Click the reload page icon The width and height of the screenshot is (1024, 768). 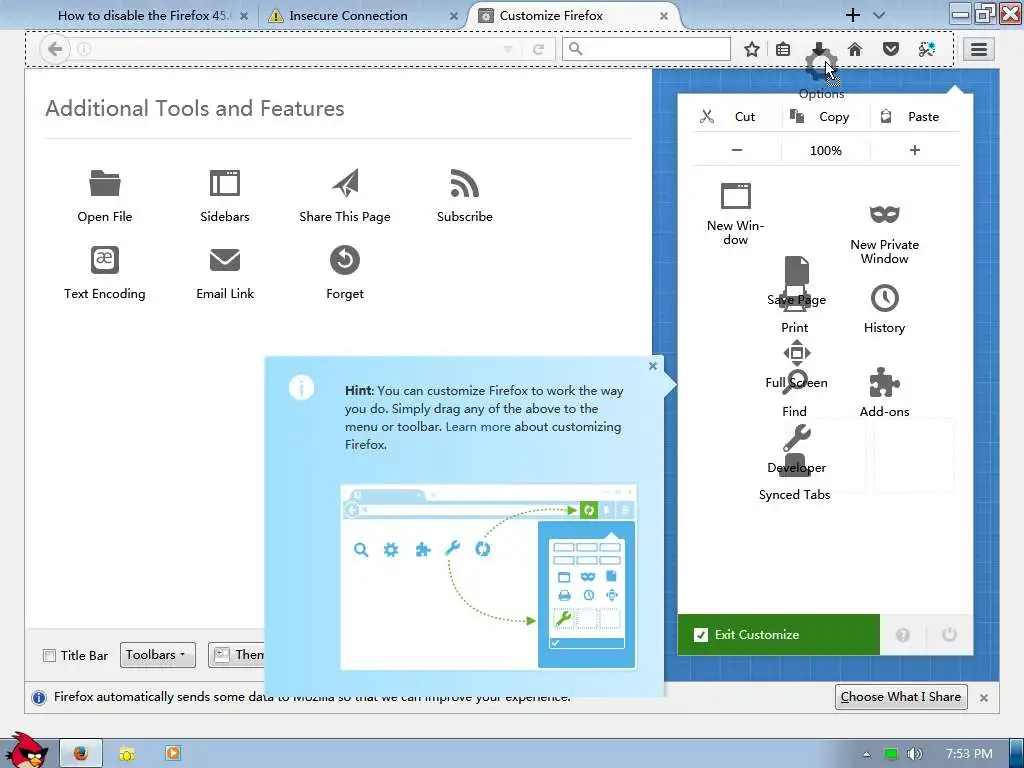tap(538, 49)
